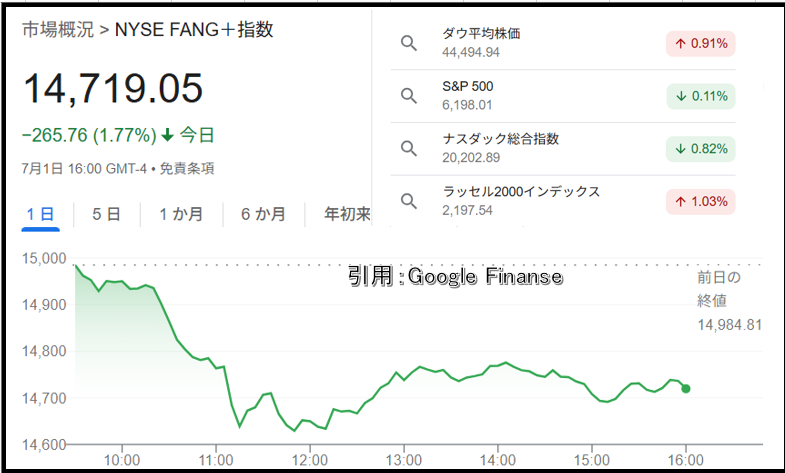Switch to the 6か月 chart range
The image size is (785, 473).
tap(263, 214)
